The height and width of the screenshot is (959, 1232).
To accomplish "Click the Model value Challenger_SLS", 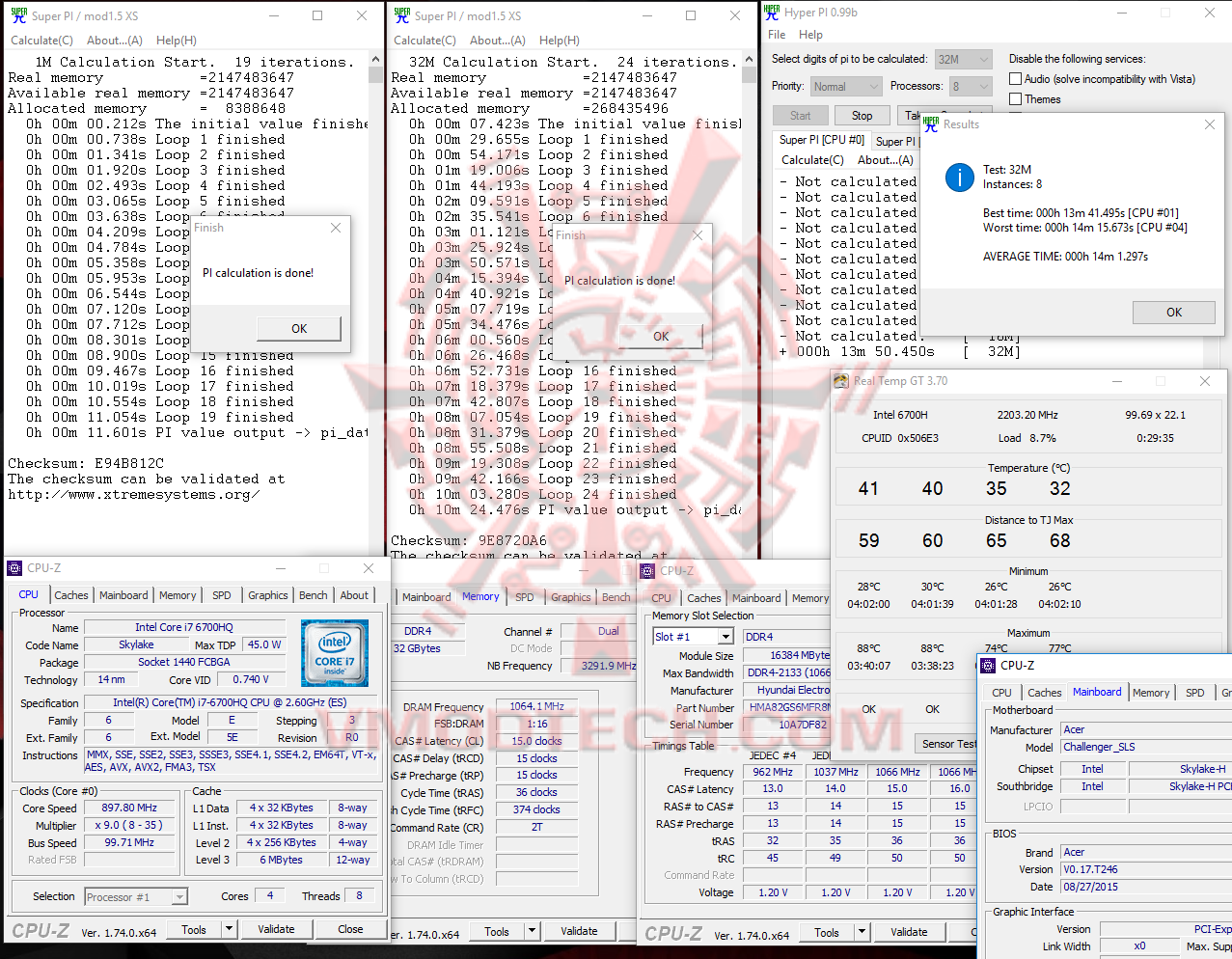I will pyautogui.click(x=1146, y=747).
